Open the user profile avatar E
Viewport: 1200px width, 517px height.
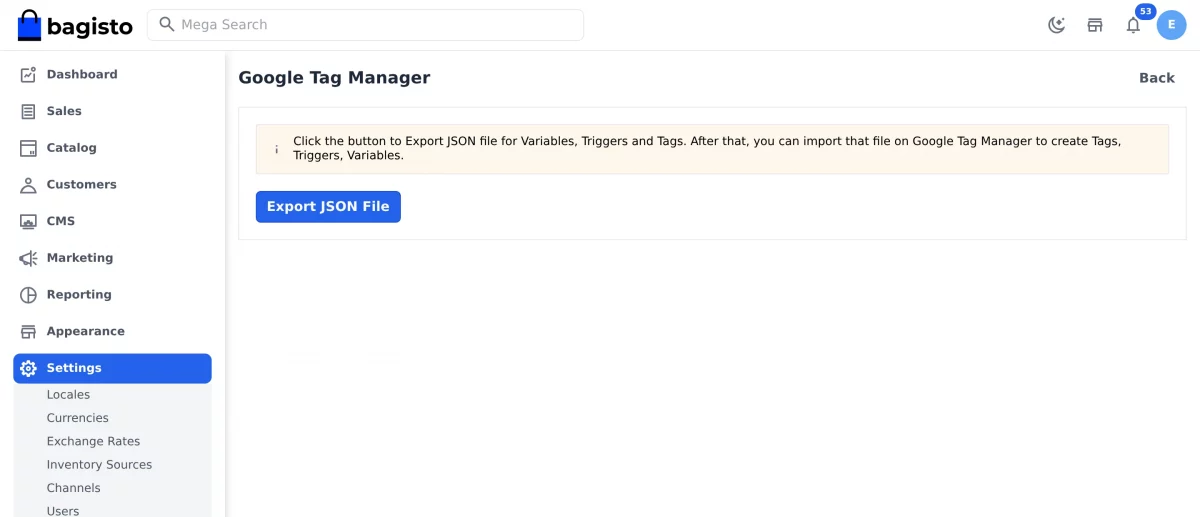[1172, 25]
